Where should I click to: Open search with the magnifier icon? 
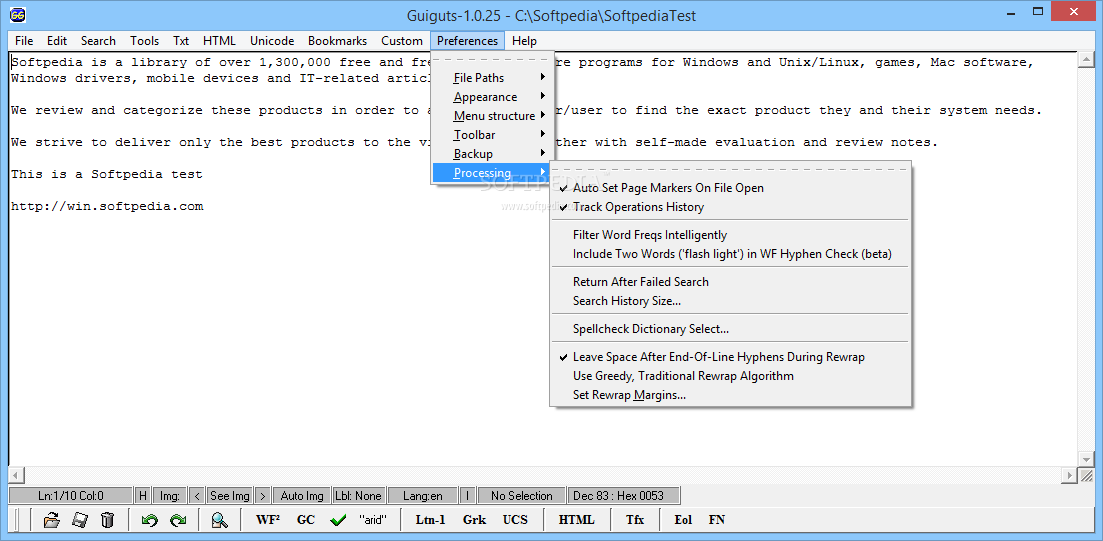point(219,521)
